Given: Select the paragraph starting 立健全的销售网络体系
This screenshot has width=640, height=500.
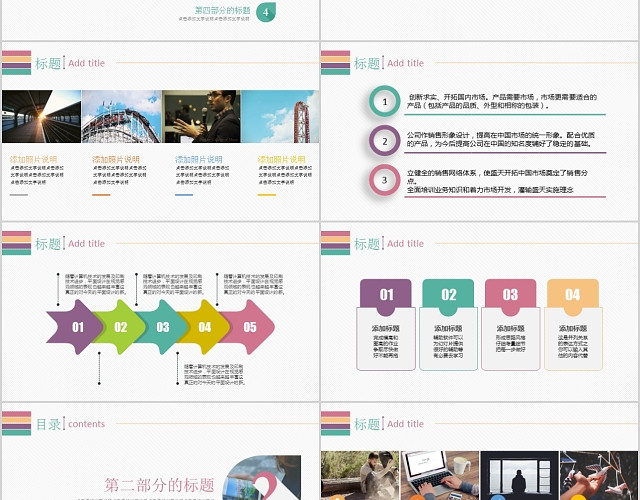Looking at the screenshot, I should (497, 181).
